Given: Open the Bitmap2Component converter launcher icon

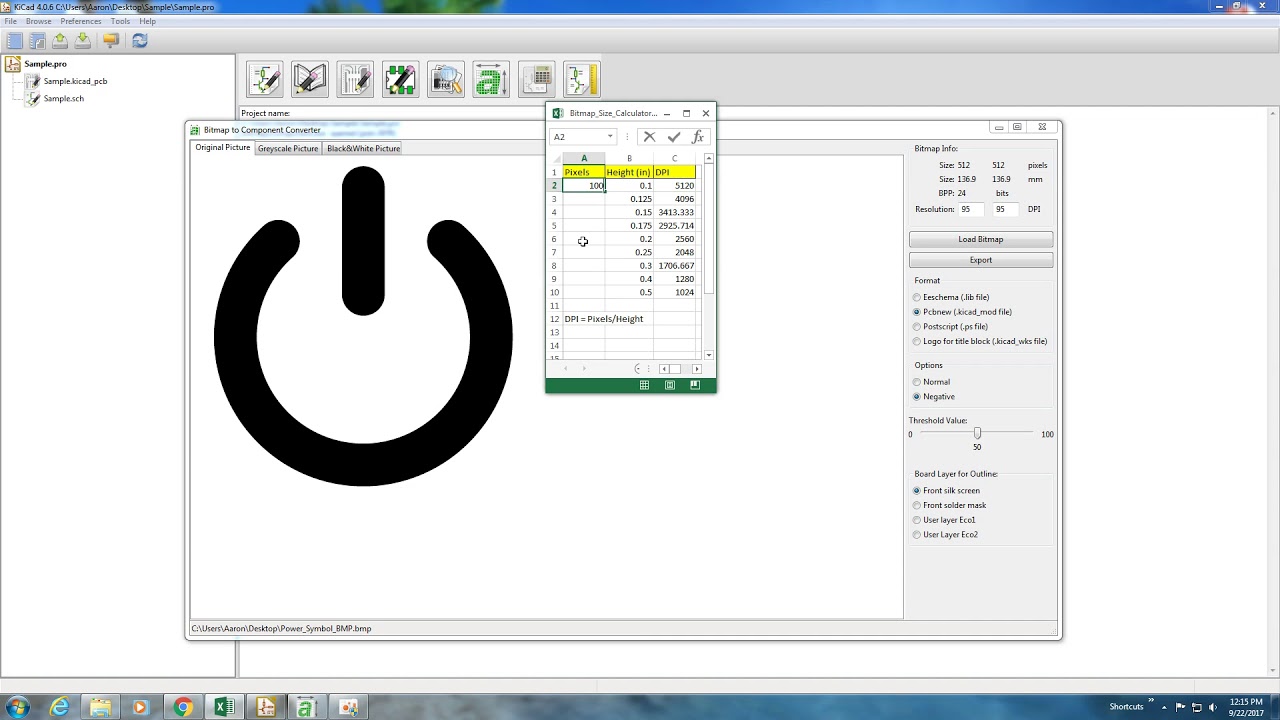Looking at the screenshot, I should [x=491, y=79].
